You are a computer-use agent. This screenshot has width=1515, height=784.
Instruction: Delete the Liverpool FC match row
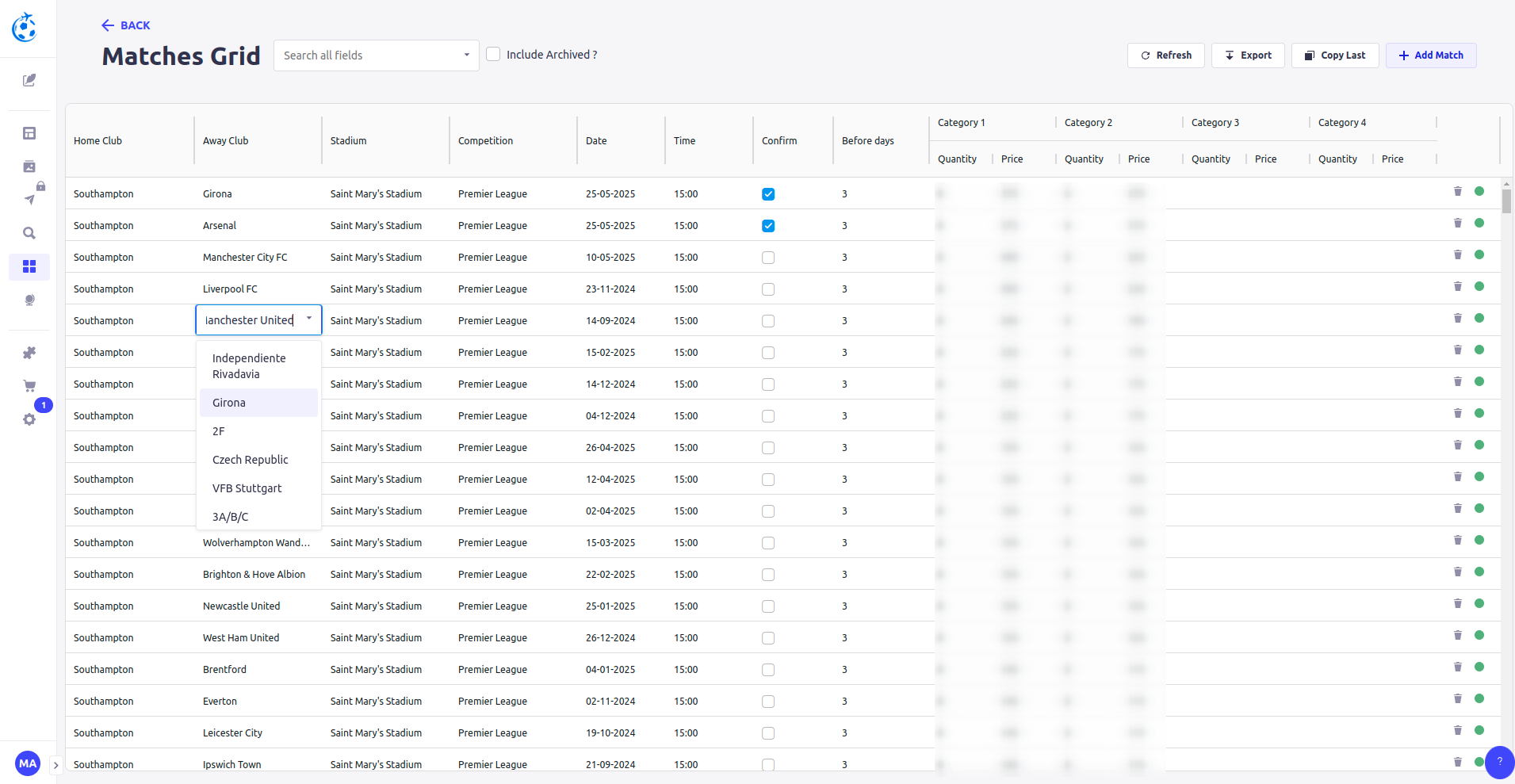pos(1457,286)
